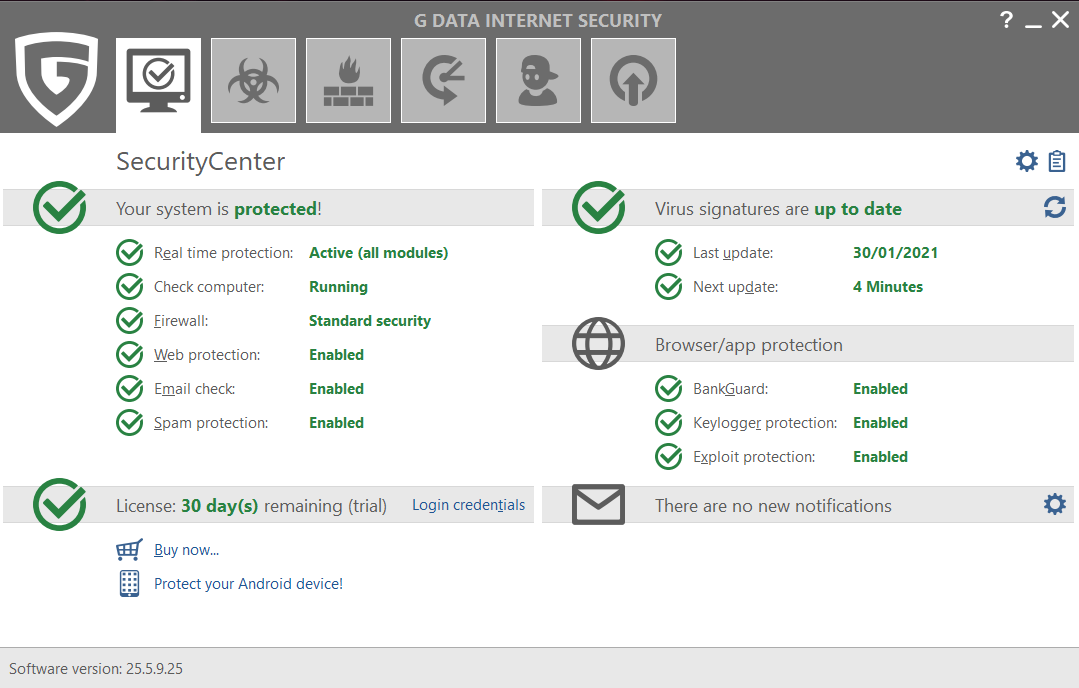Click the large virus signatures checkmark
The image size is (1079, 688).
[x=599, y=207]
